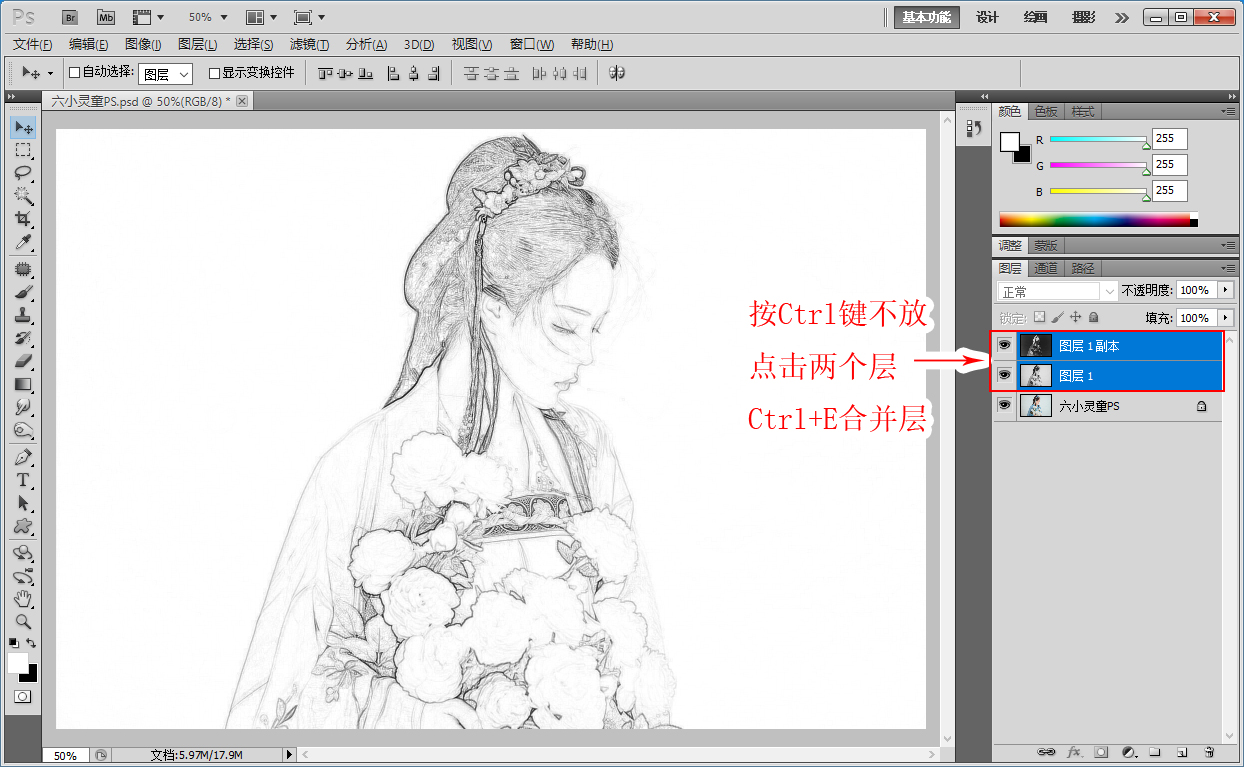Image resolution: width=1244 pixels, height=767 pixels.
Task: Toggle lock all icon
Action: click(x=1094, y=317)
